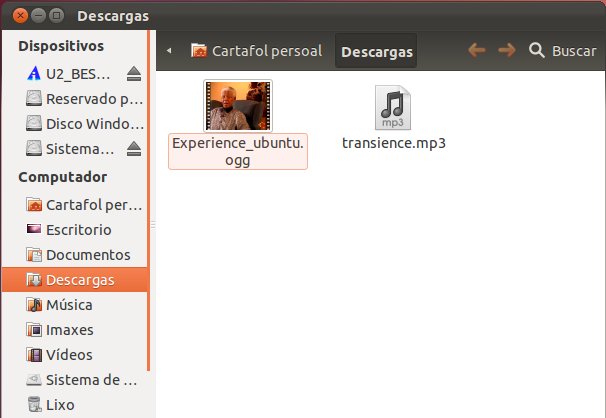The width and height of the screenshot is (606, 418).
Task: Click the Reservado p... drive icon
Action: coord(34,99)
